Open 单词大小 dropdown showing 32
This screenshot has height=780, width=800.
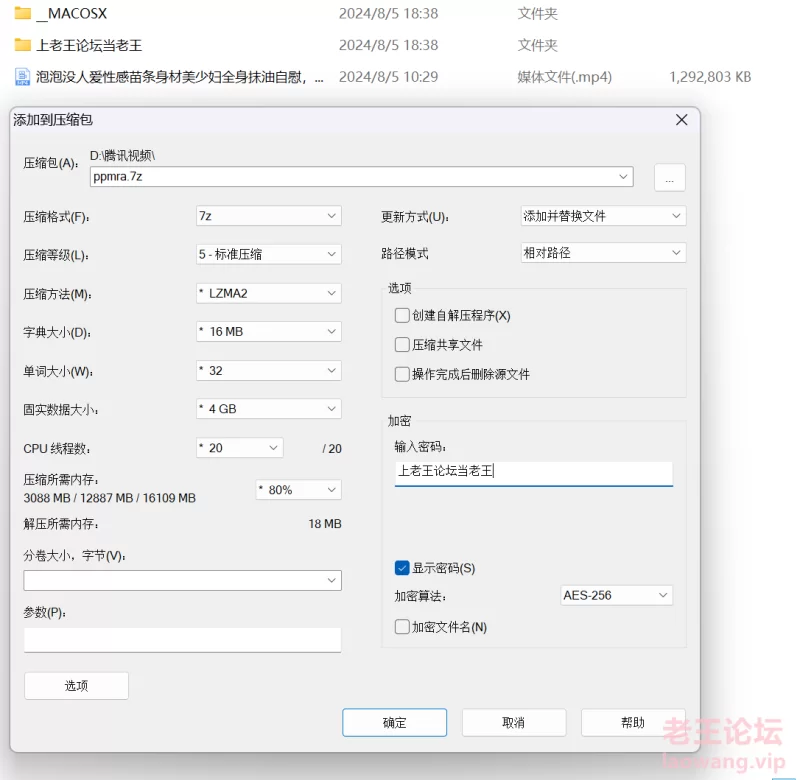click(x=269, y=370)
